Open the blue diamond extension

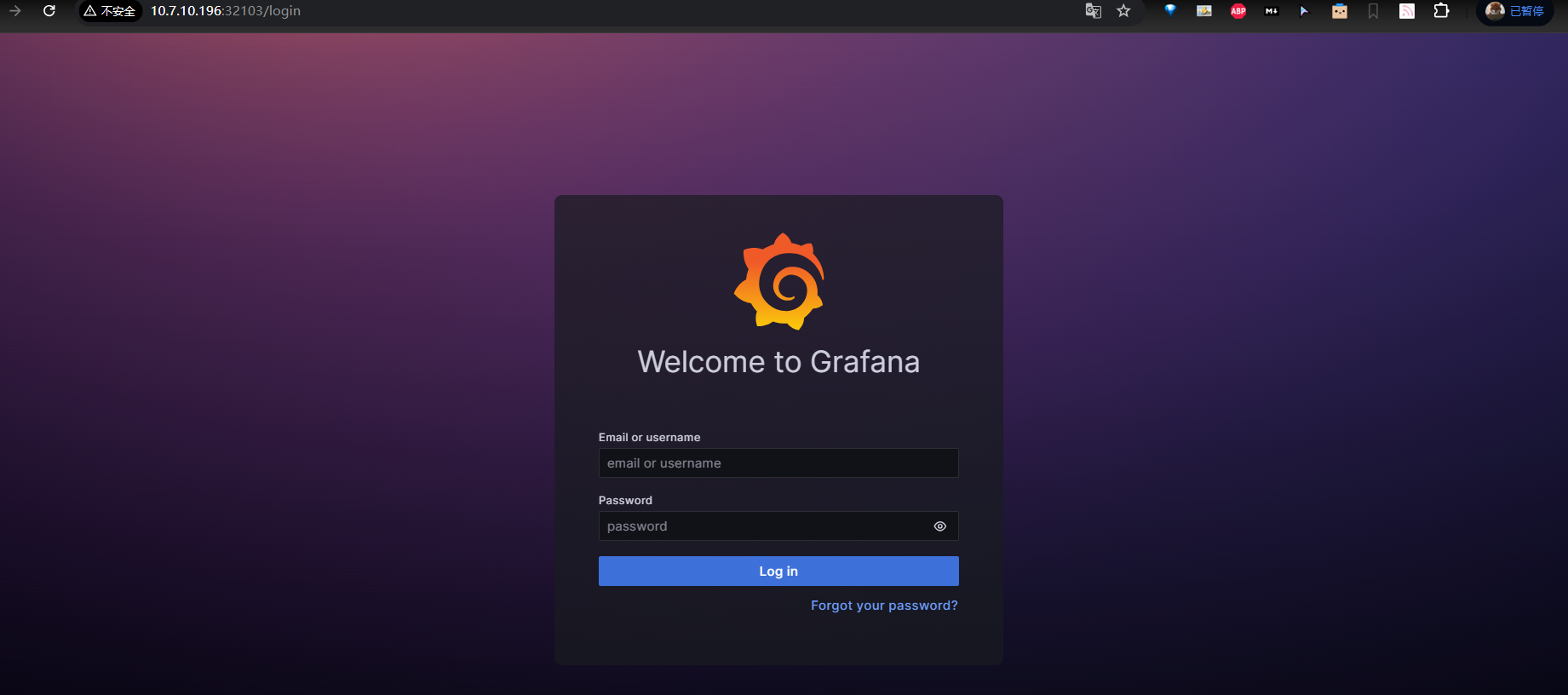1170,11
